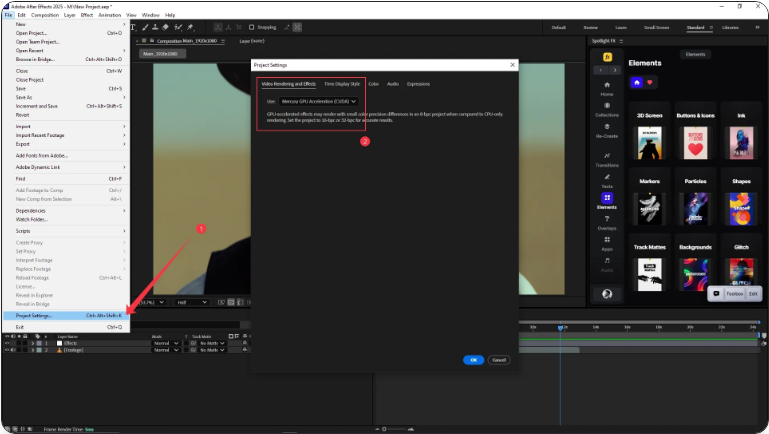Click the Home icon in Spotlight FX sidebar
Screen dimensions: 769x434
[607, 84]
